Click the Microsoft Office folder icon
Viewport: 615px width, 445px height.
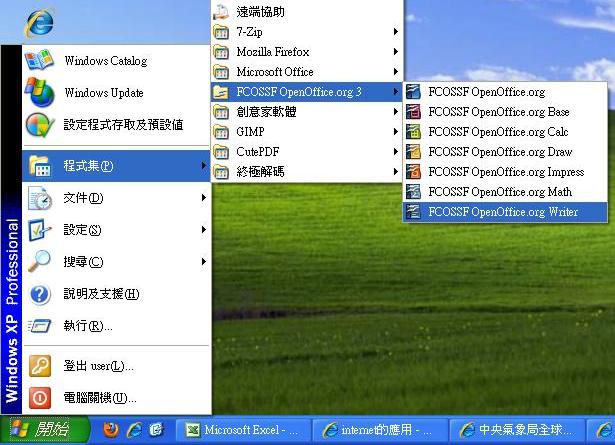tap(221, 72)
